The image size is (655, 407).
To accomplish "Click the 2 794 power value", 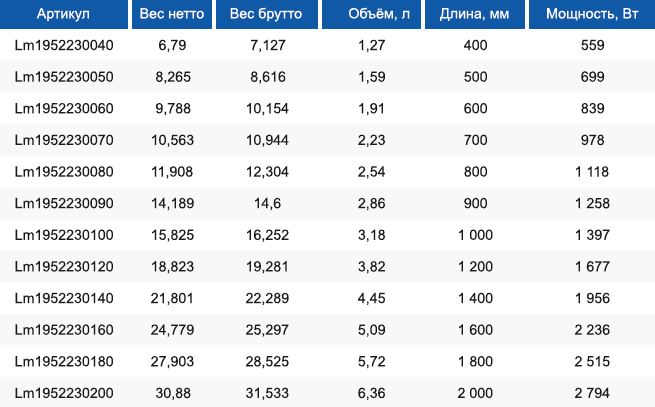I will pos(592,393).
